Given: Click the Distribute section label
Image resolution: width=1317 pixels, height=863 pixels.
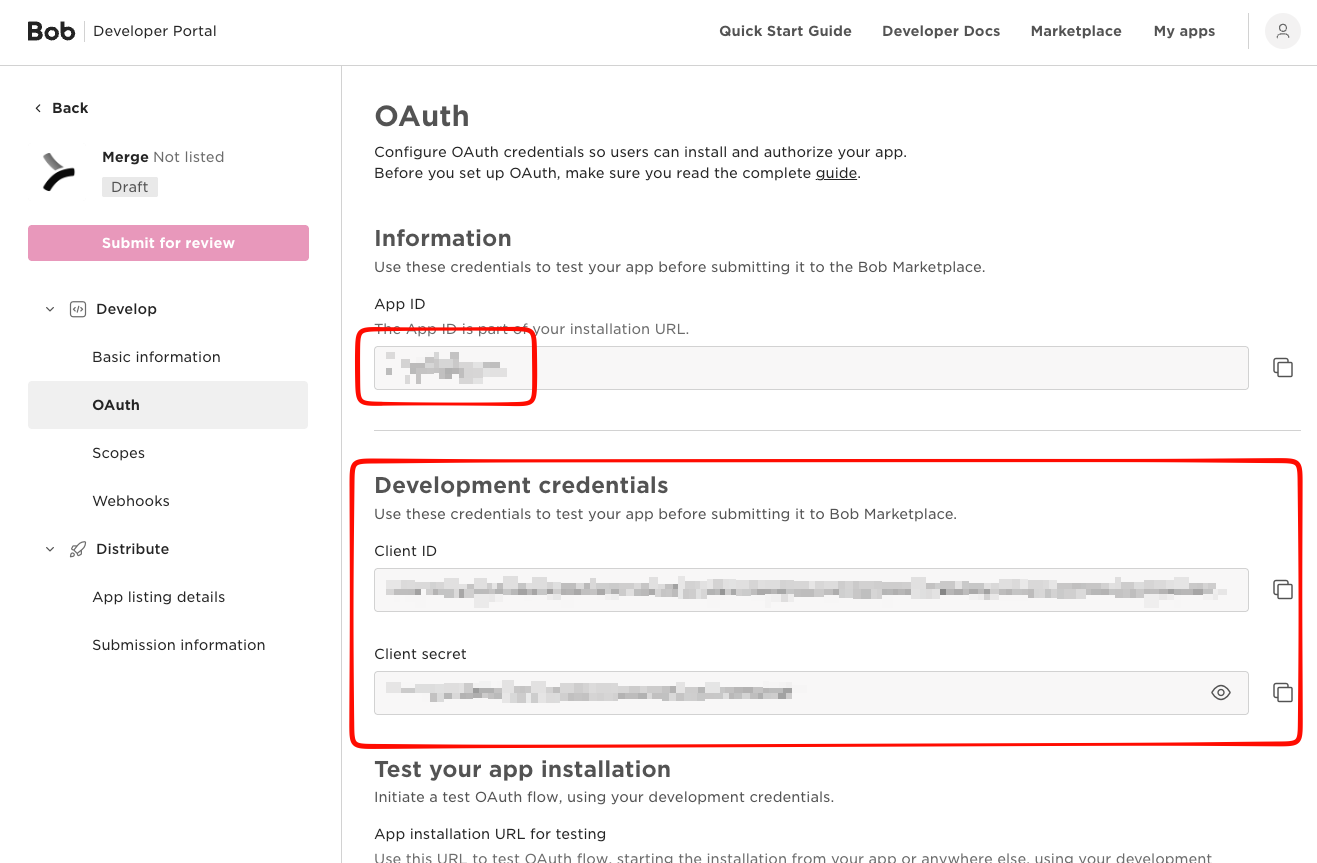Looking at the screenshot, I should pyautogui.click(x=132, y=549).
